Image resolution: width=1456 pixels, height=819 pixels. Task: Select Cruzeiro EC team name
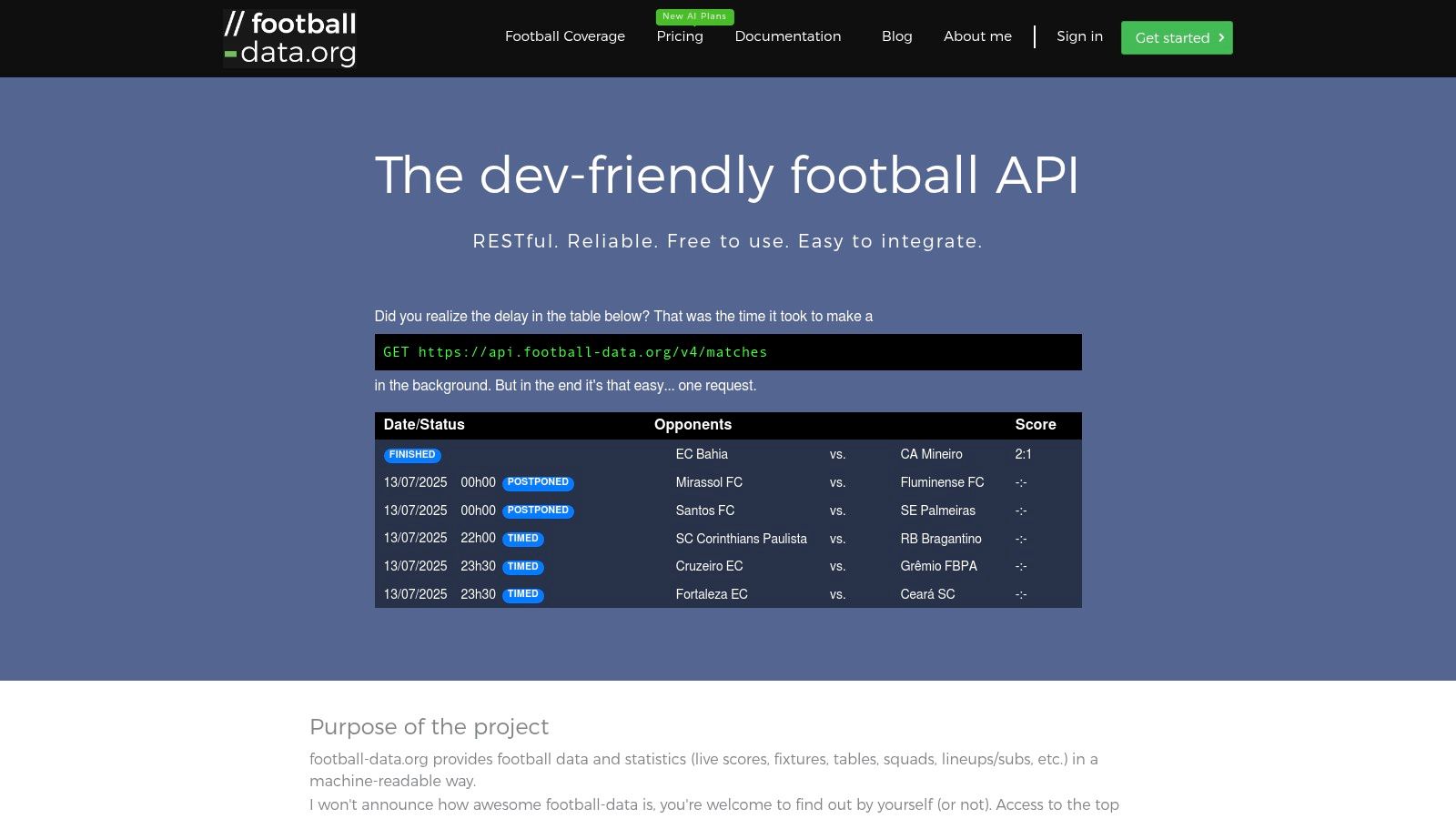pyautogui.click(x=709, y=566)
